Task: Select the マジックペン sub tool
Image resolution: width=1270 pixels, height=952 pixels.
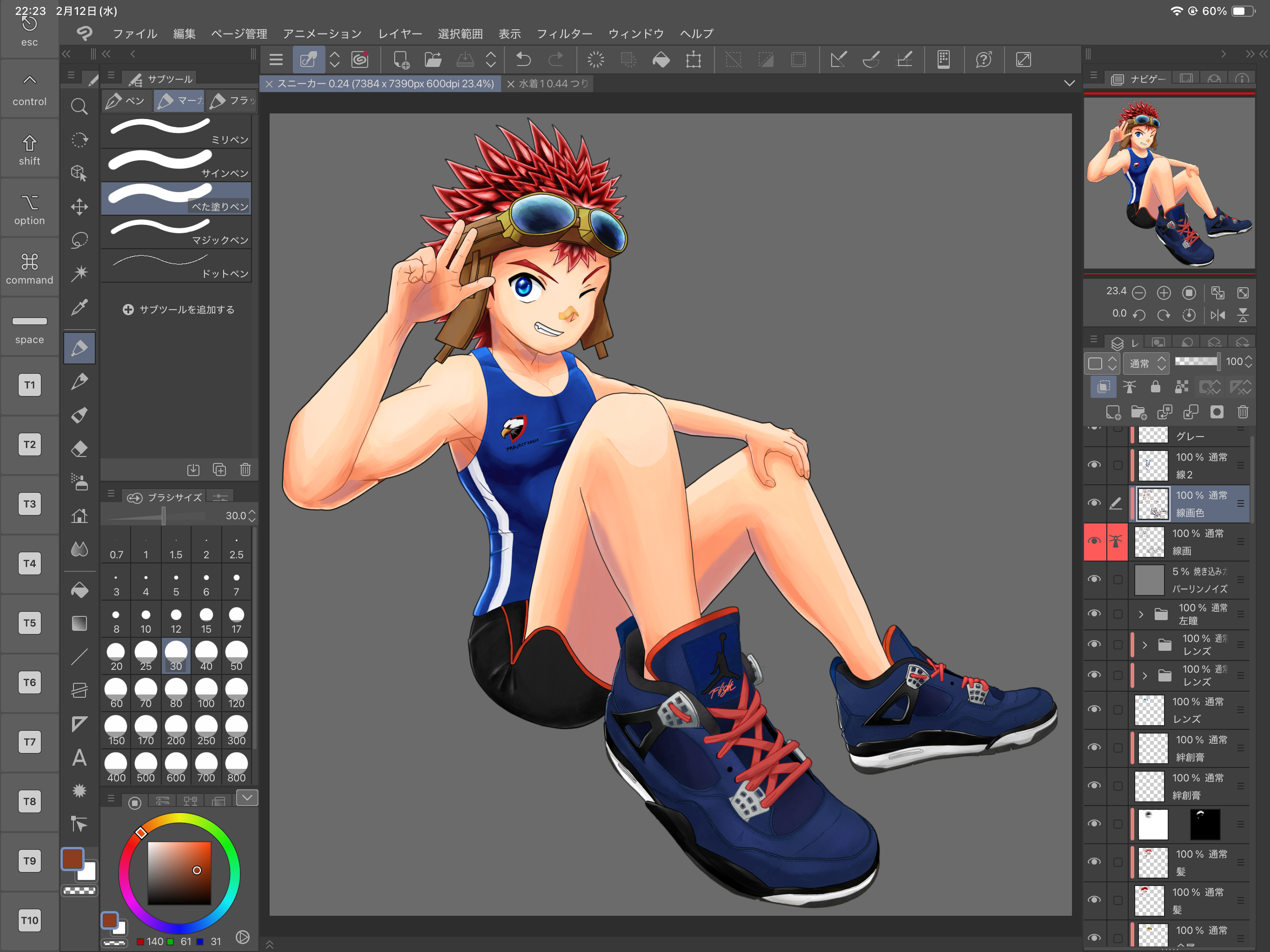Action: click(177, 232)
